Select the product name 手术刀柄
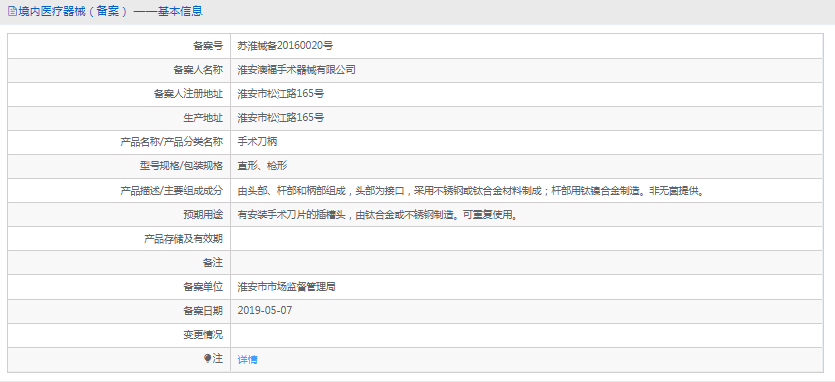 257,142
